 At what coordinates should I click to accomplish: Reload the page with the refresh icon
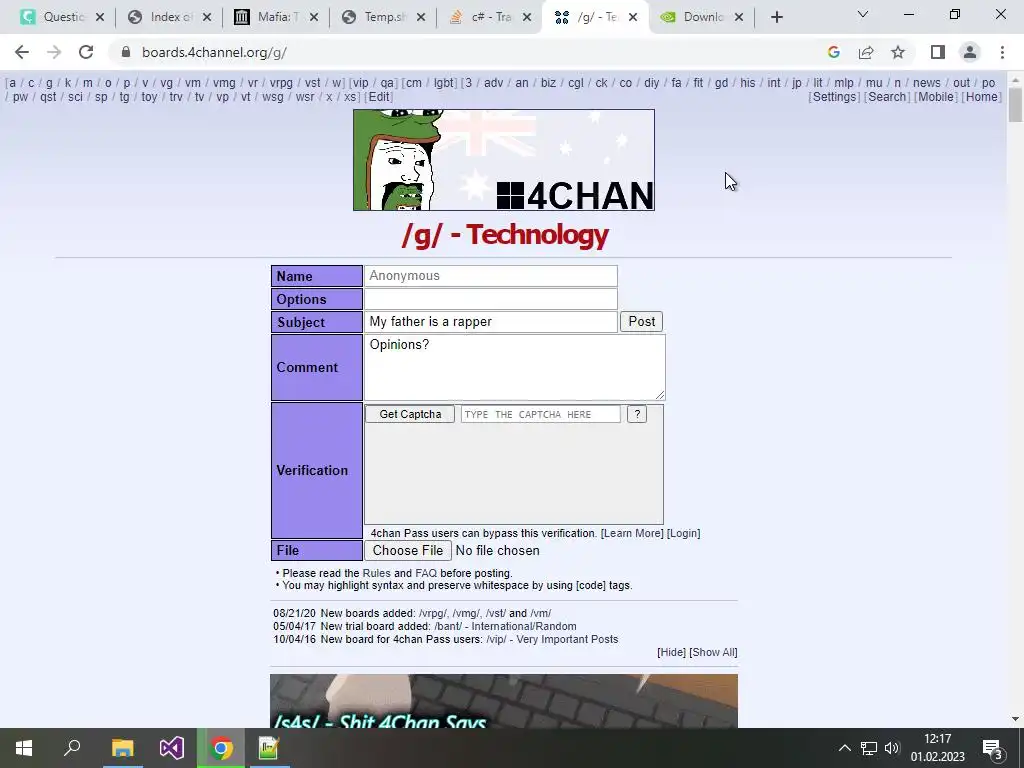(x=86, y=52)
